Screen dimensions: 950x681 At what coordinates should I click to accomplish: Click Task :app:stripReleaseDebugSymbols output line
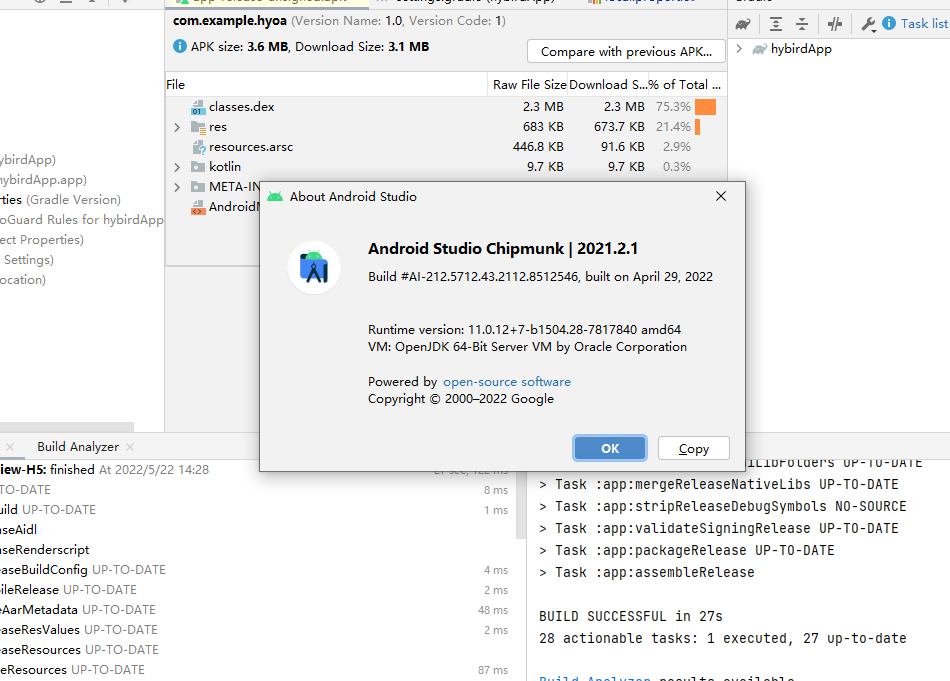(723, 507)
